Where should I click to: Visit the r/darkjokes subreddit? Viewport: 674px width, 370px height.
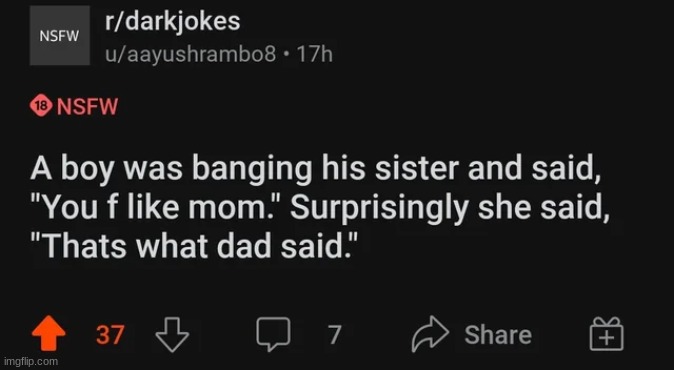click(173, 21)
